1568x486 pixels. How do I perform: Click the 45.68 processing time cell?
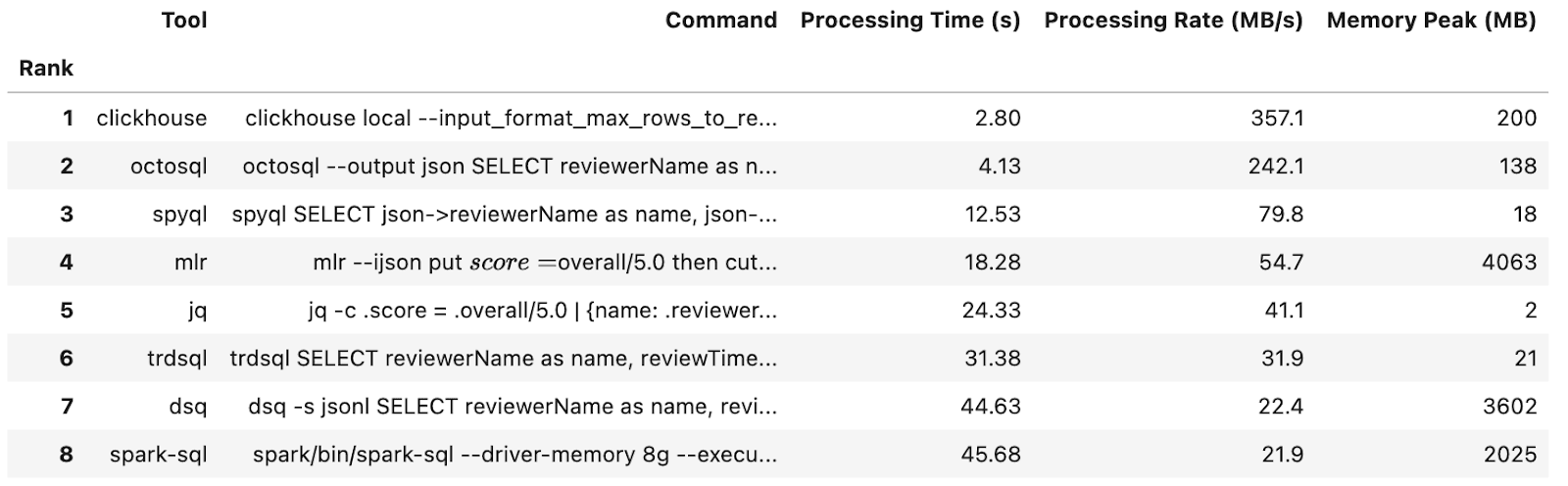point(992,455)
